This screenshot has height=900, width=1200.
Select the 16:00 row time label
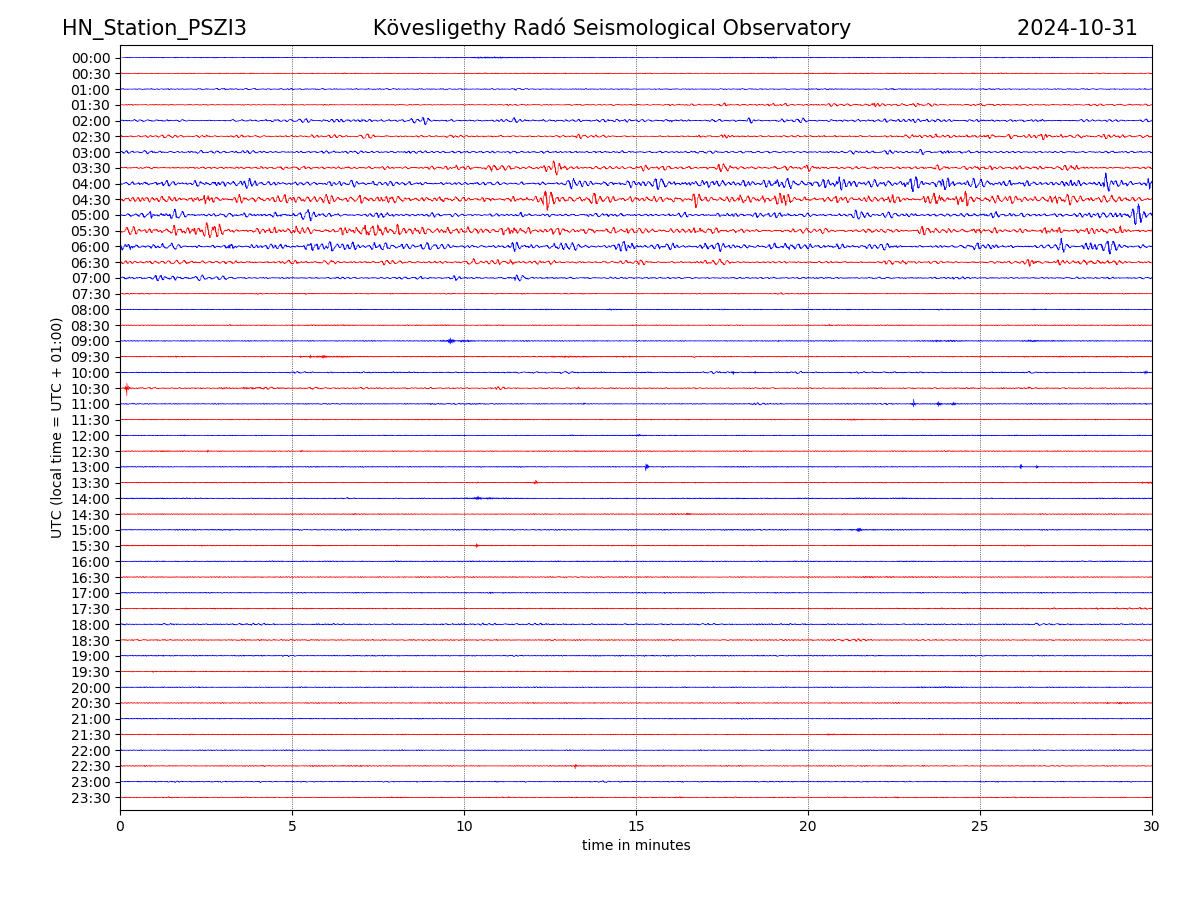(91, 562)
